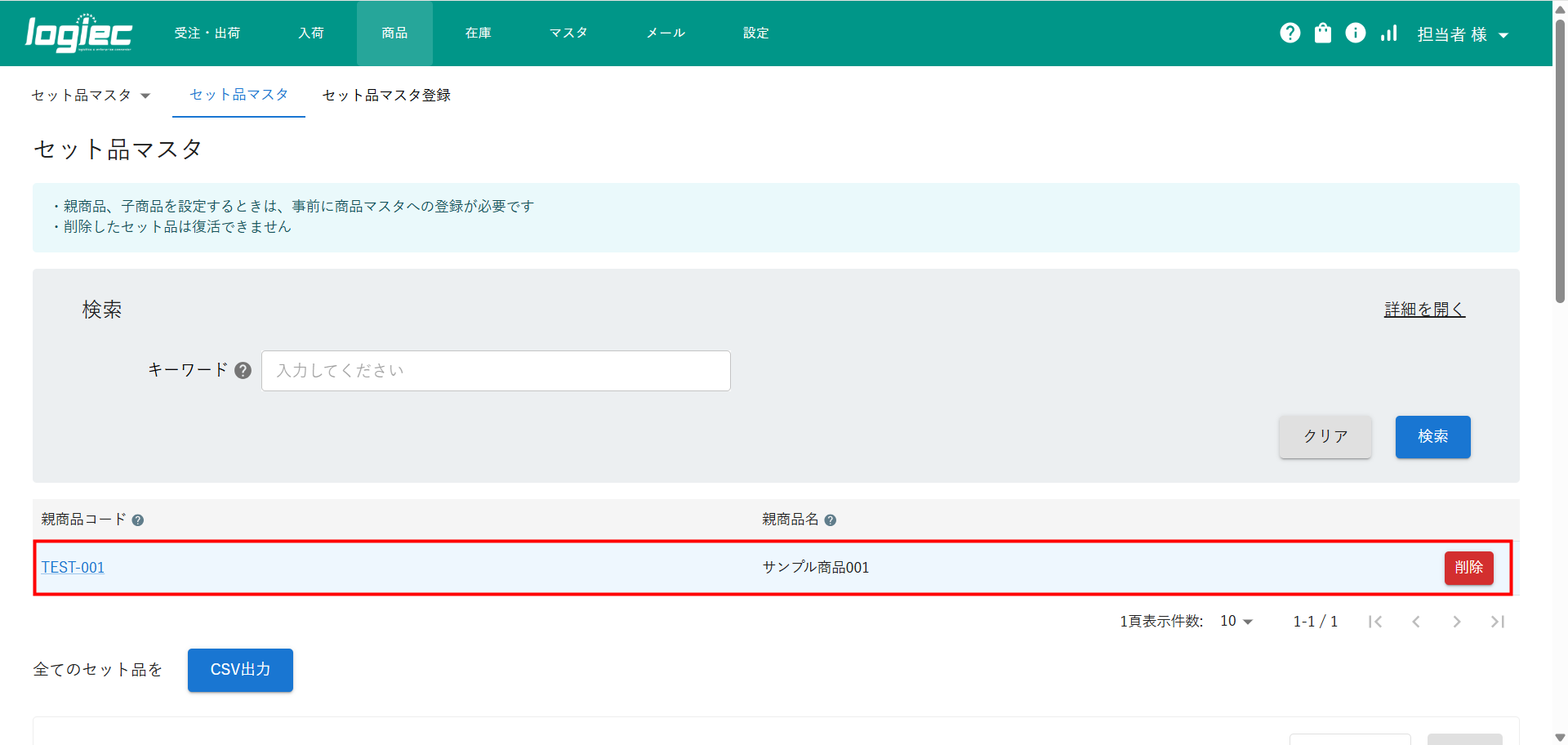This screenshot has width=1568, height=745.
Task: Click the help icon beside キーワード
Action: 243,371
